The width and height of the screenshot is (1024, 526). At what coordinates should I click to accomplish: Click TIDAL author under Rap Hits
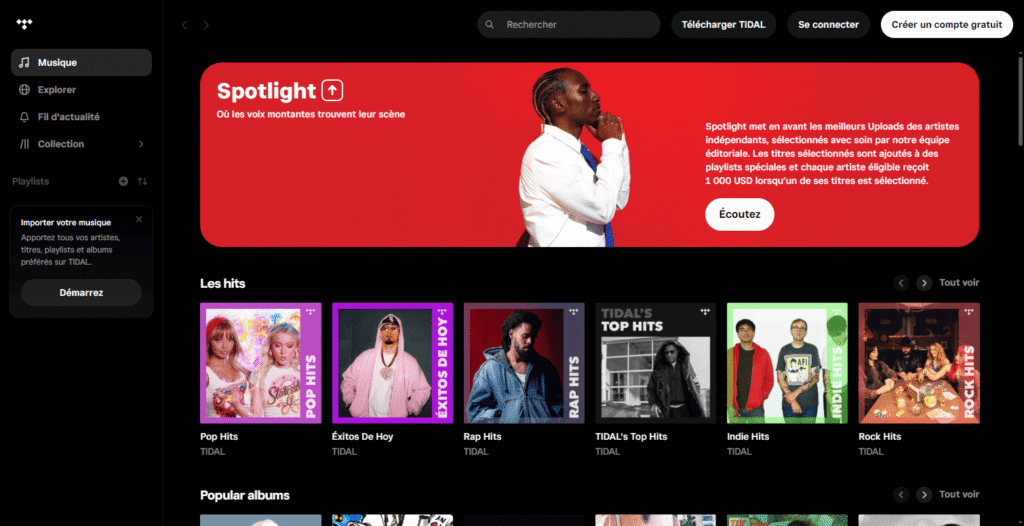tap(475, 452)
